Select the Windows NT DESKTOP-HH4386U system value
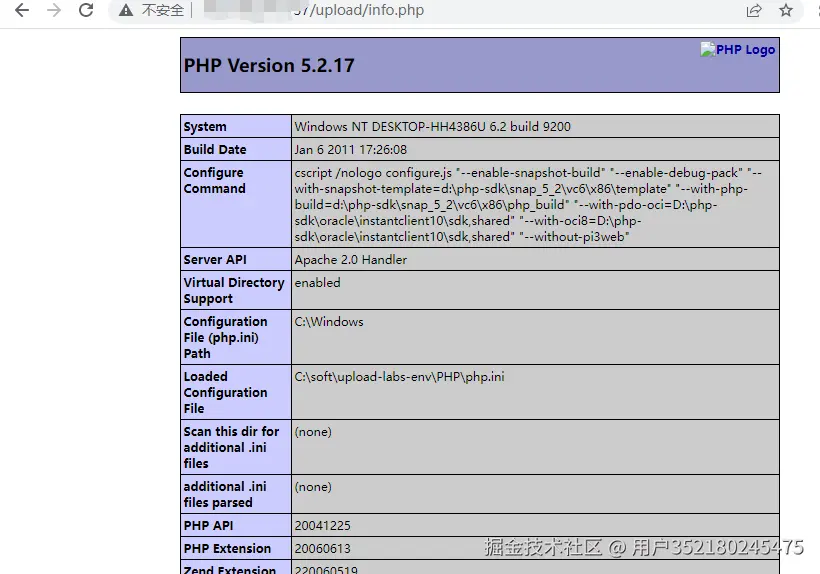 432,127
